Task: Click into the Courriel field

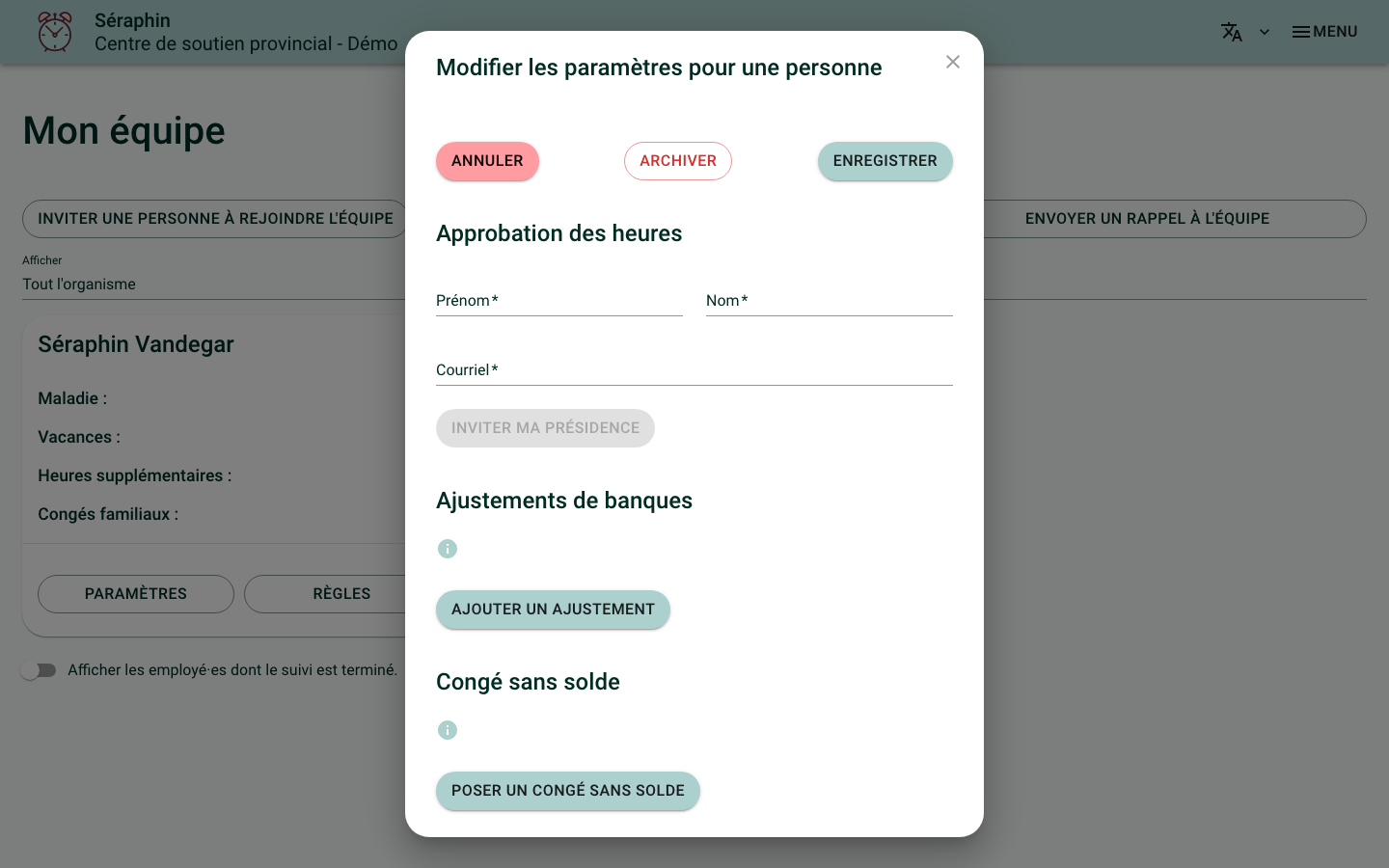Action: click(694, 370)
